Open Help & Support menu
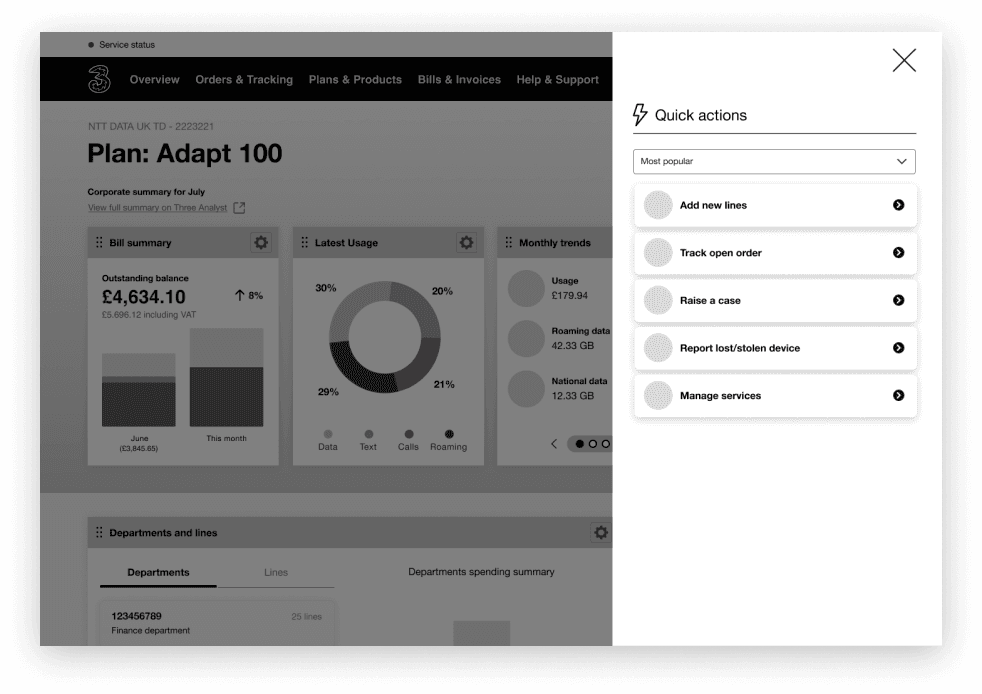 (x=557, y=80)
